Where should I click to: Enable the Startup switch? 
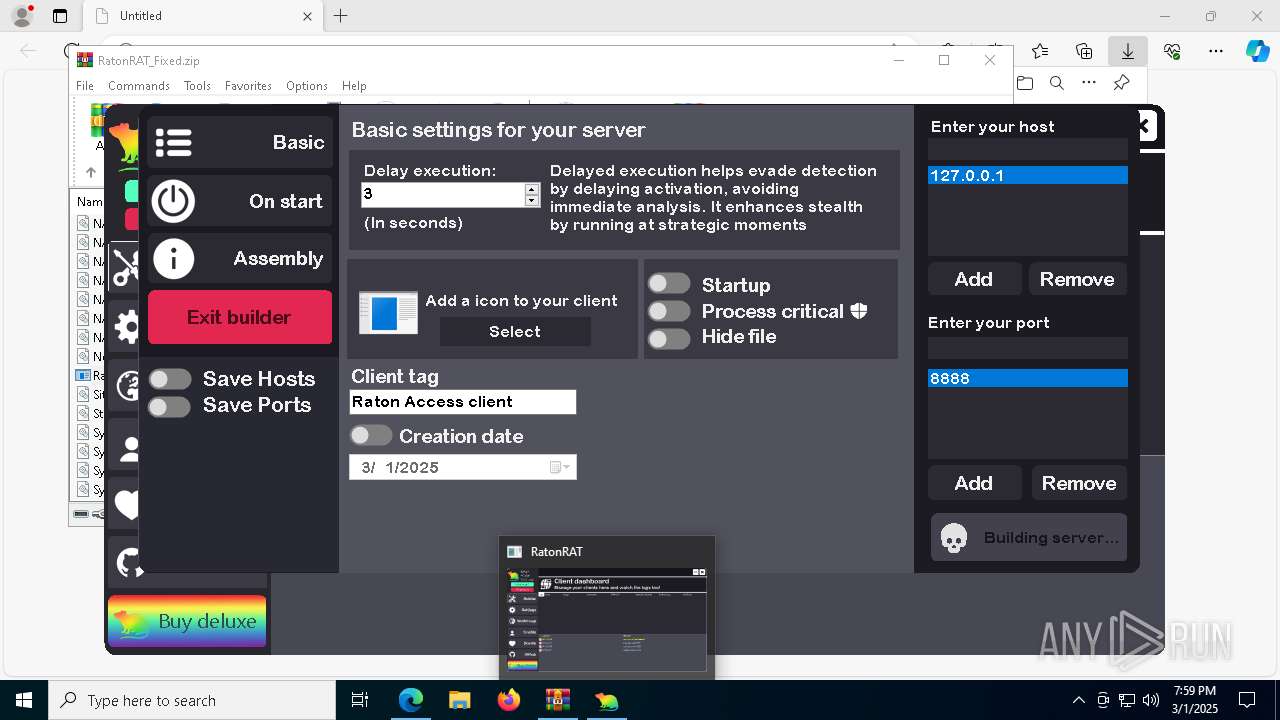pyautogui.click(x=669, y=284)
